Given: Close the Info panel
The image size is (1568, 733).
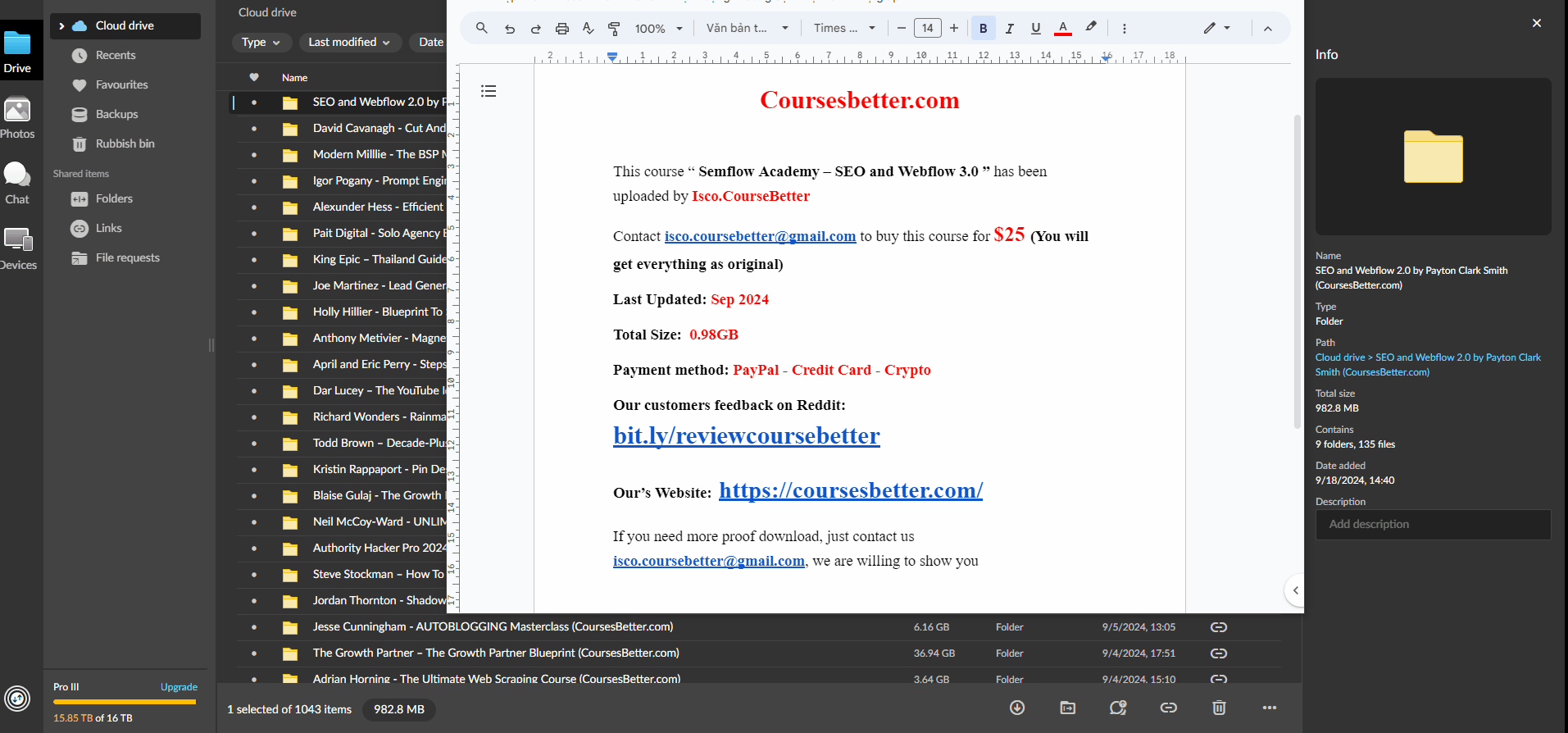Looking at the screenshot, I should [1537, 23].
